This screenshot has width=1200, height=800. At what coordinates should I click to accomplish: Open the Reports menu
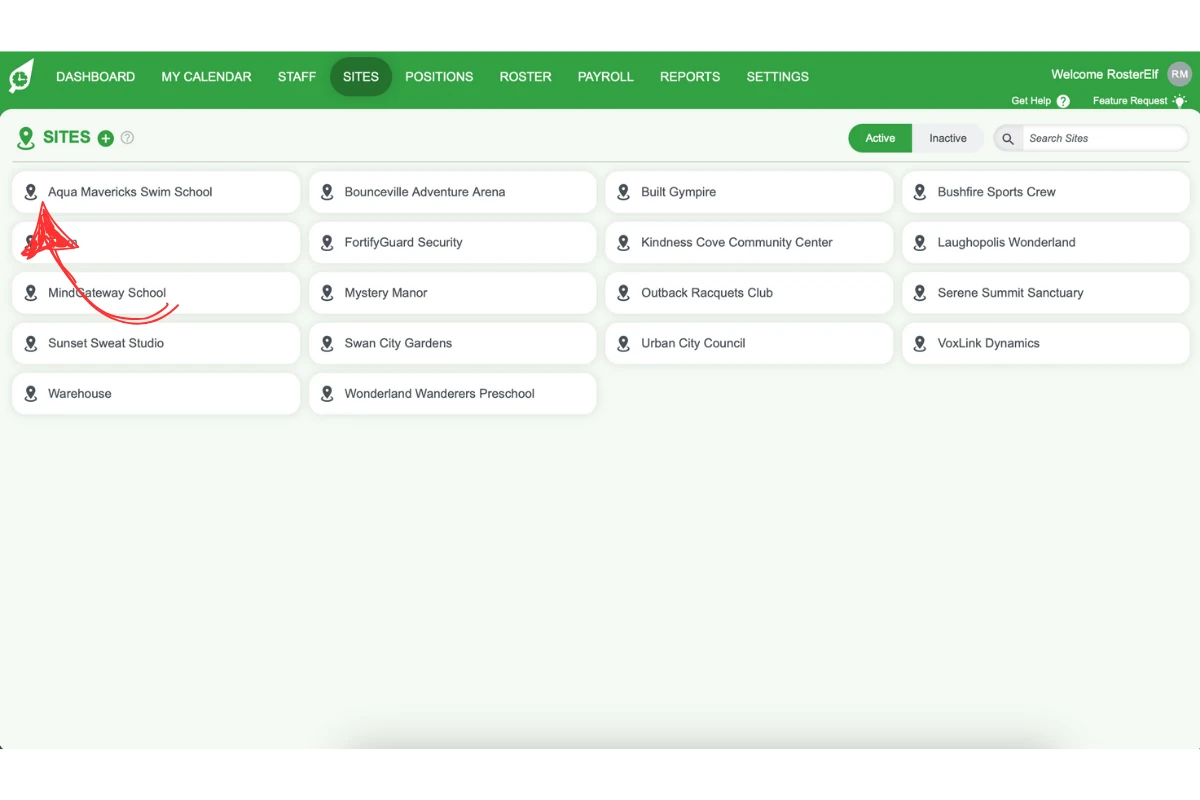click(690, 77)
